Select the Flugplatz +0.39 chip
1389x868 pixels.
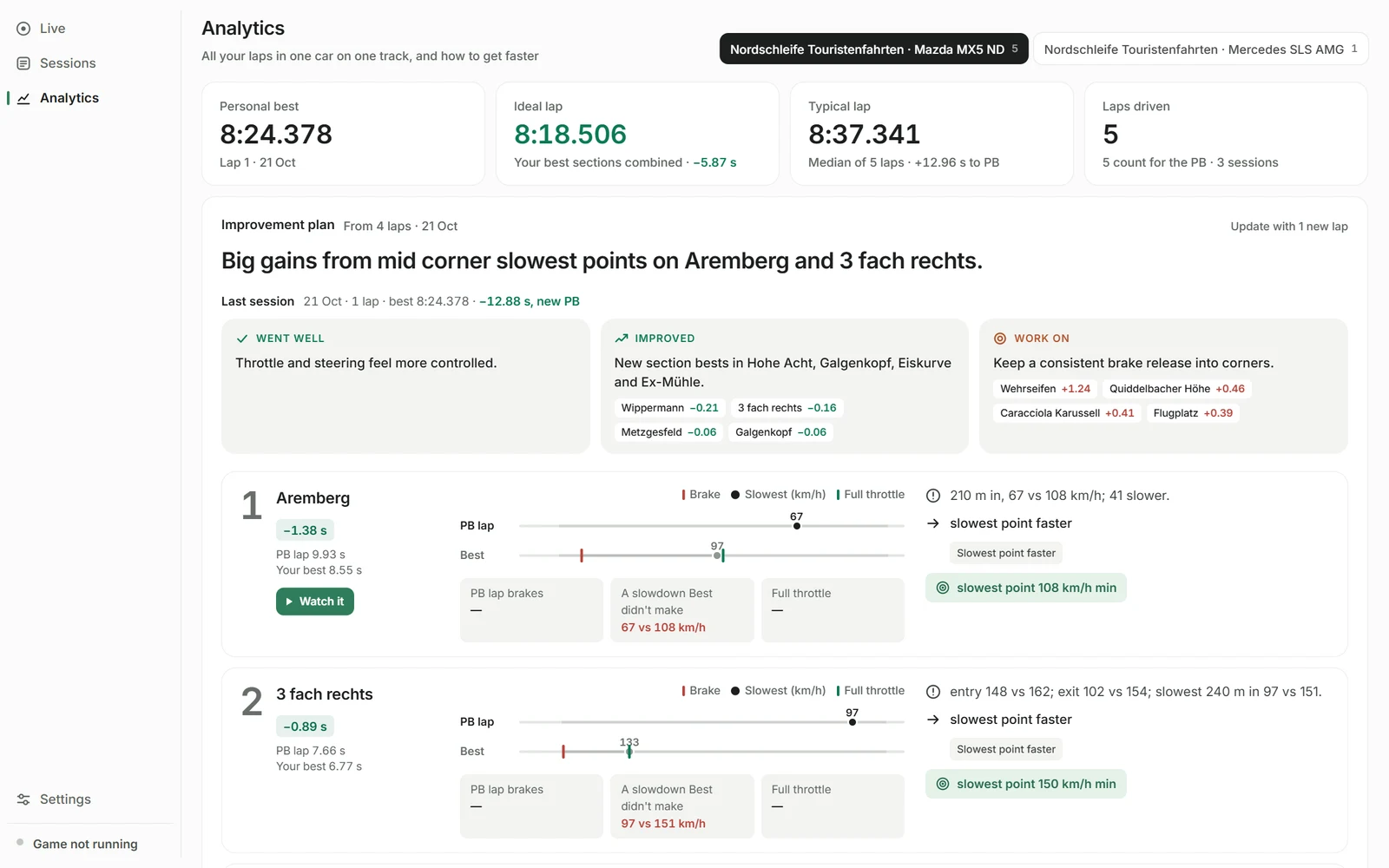(1193, 413)
